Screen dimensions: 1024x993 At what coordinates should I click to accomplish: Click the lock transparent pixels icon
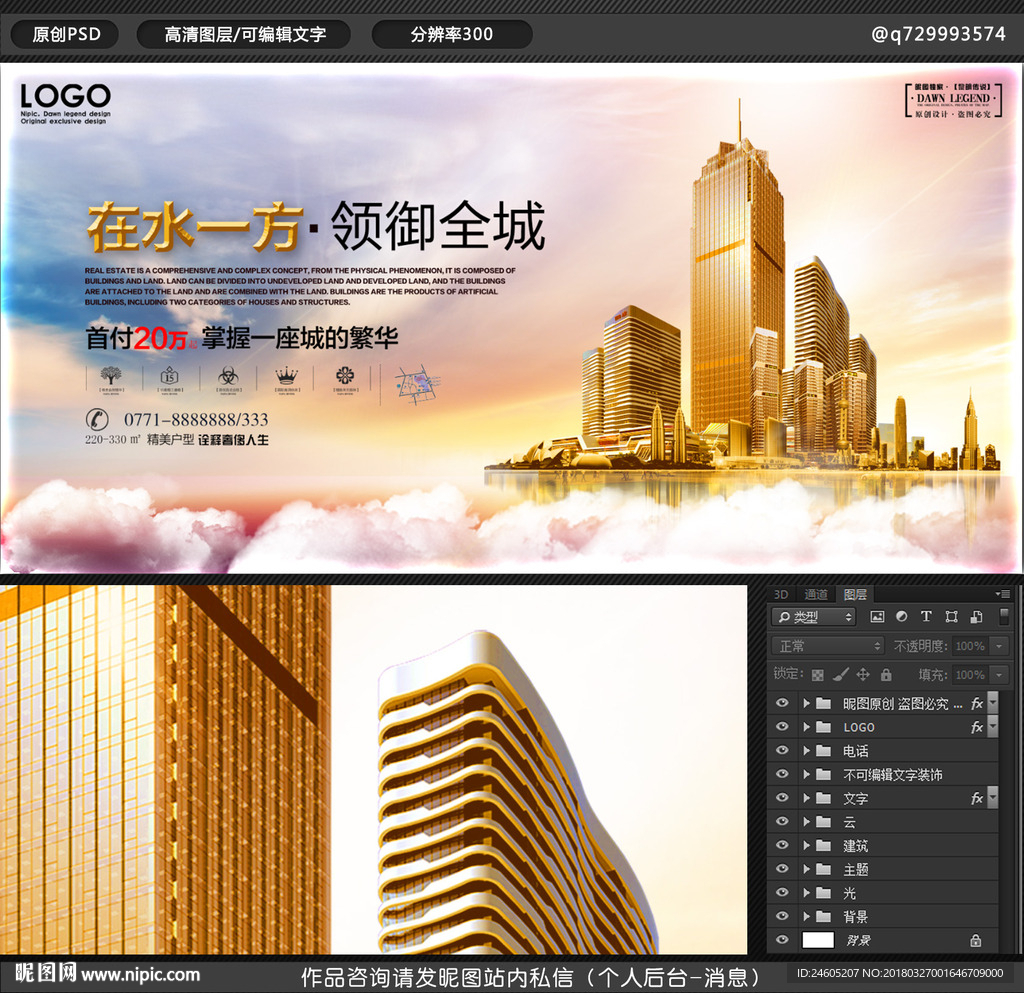pyautogui.click(x=818, y=674)
